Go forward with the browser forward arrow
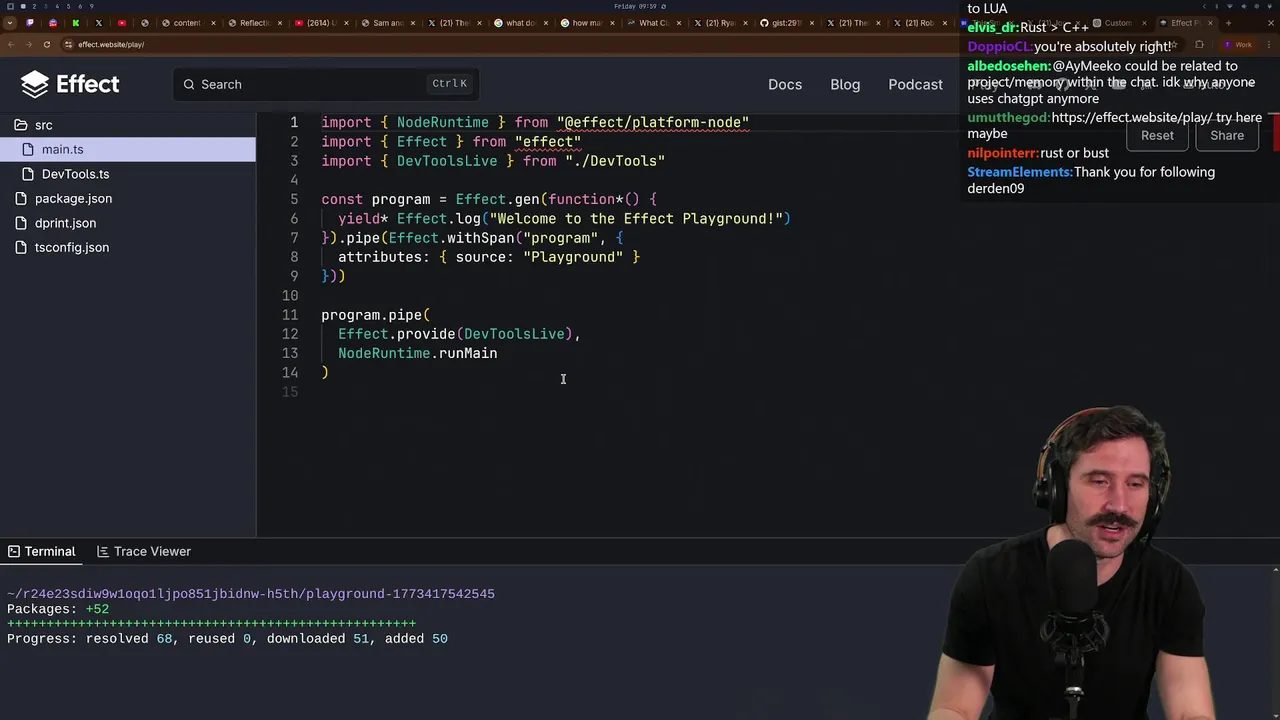 click(x=29, y=44)
